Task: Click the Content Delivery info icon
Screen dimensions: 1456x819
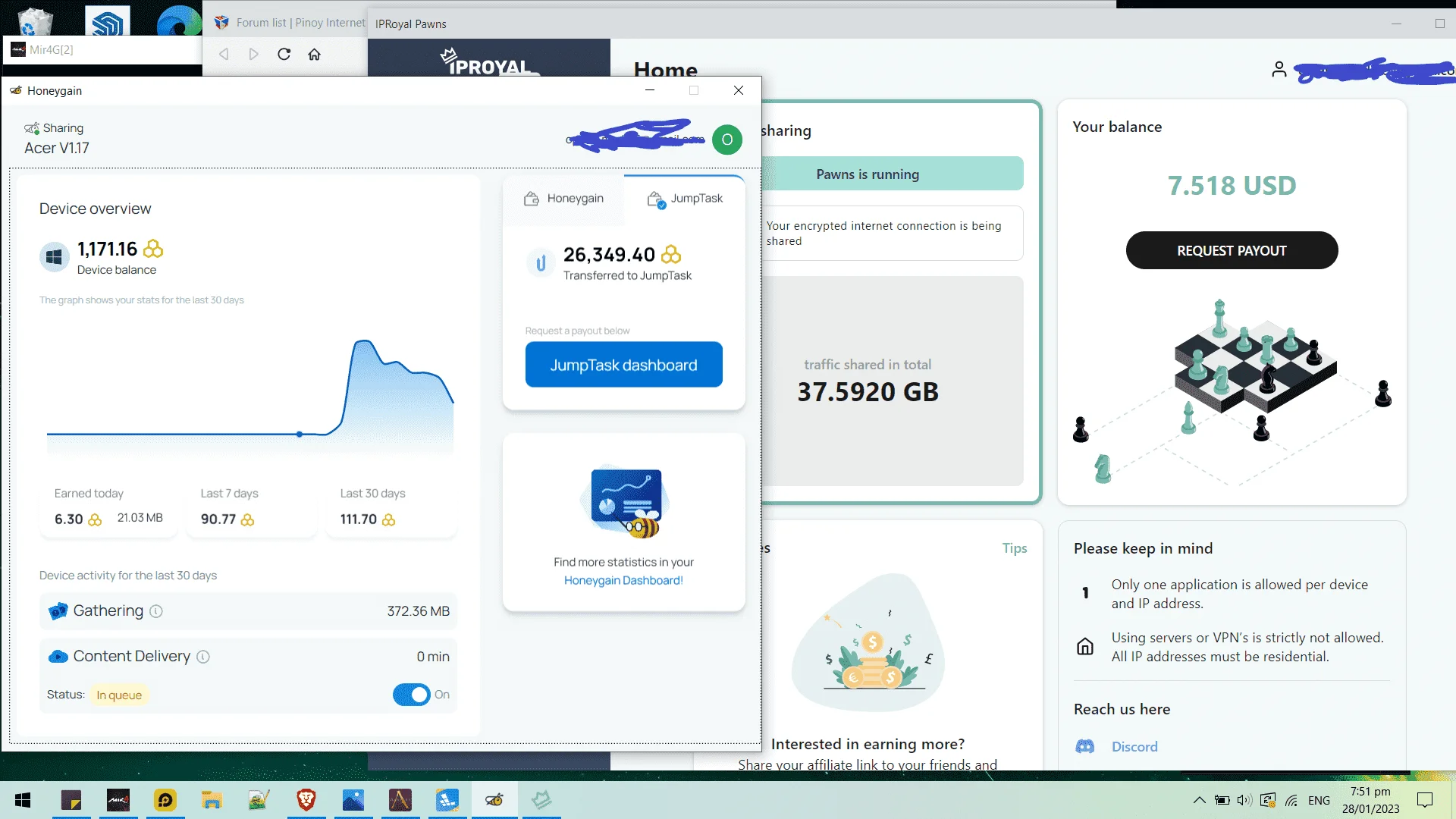Action: (203, 657)
